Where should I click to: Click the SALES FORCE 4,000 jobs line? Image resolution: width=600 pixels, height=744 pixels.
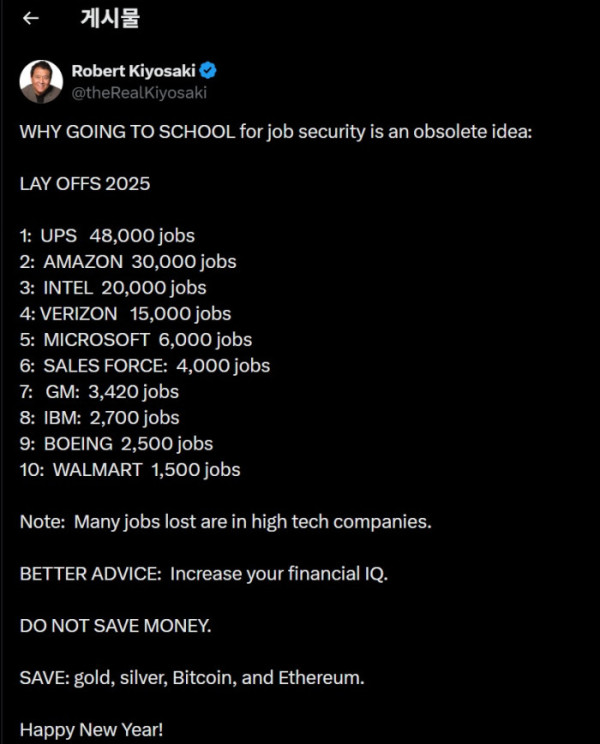click(145, 366)
